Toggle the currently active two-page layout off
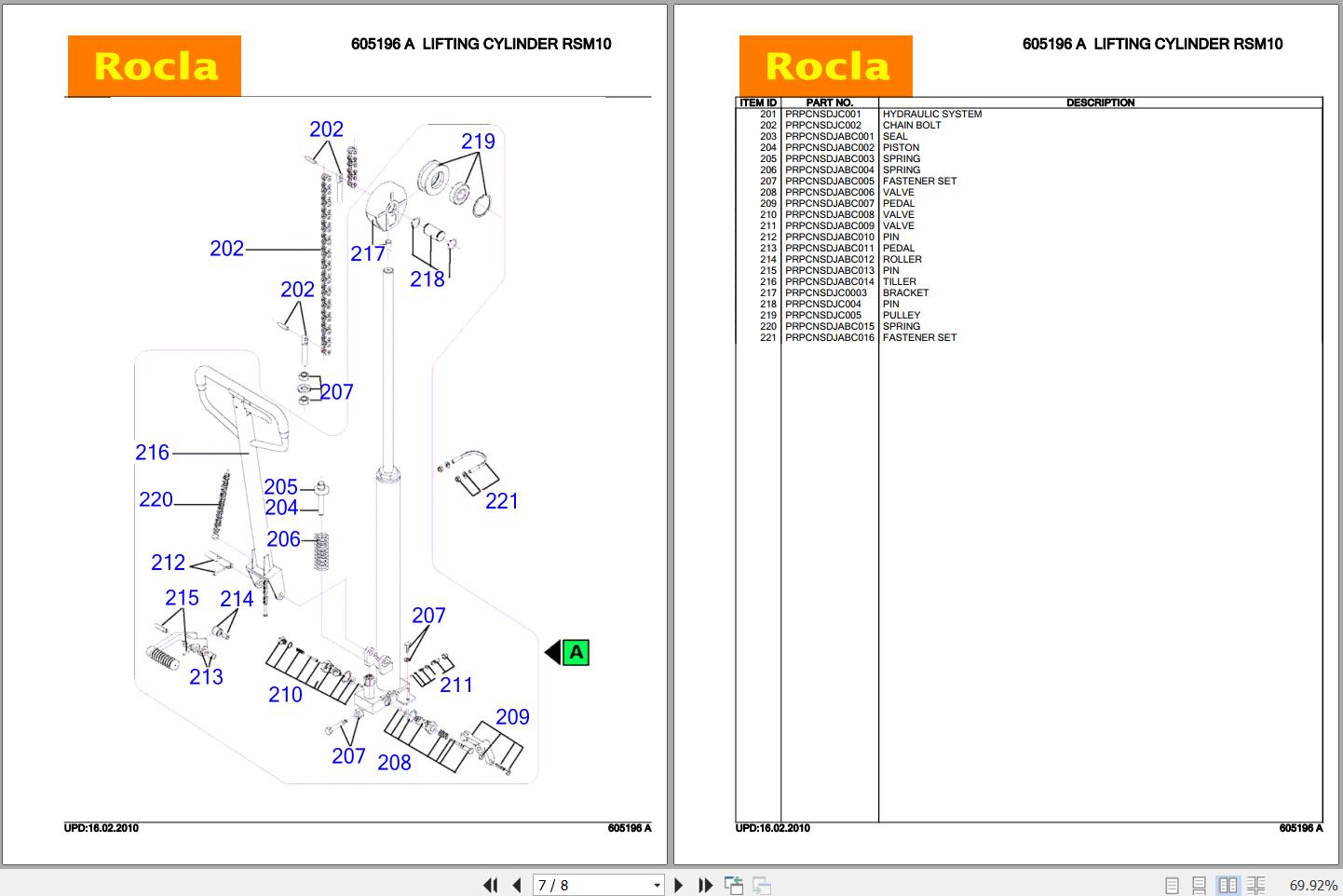This screenshot has width=1343, height=896. point(1228,885)
